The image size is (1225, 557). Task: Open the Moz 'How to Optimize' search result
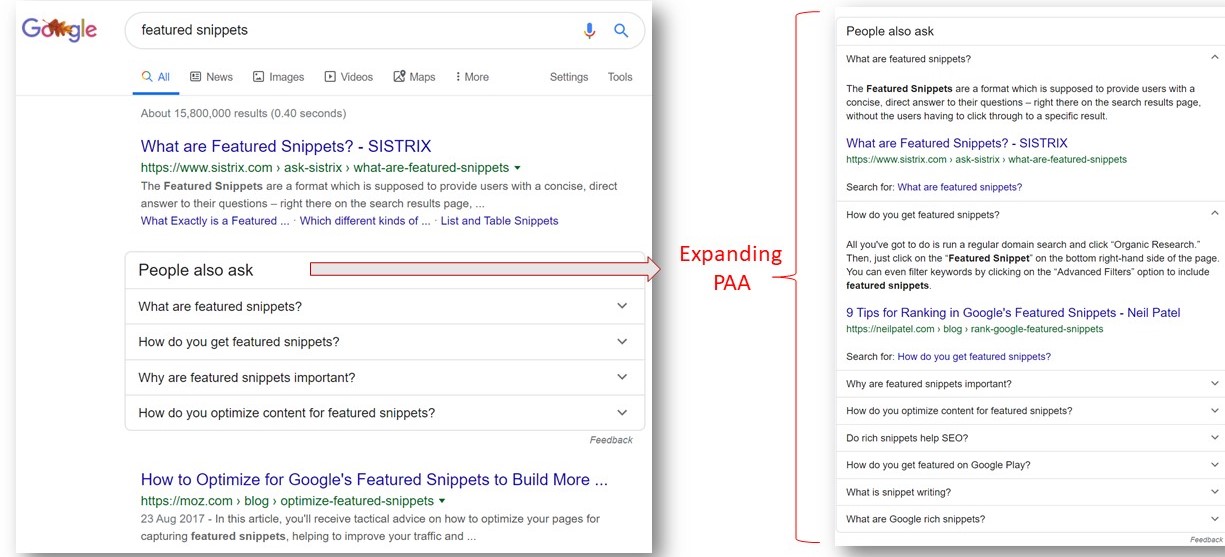(374, 480)
